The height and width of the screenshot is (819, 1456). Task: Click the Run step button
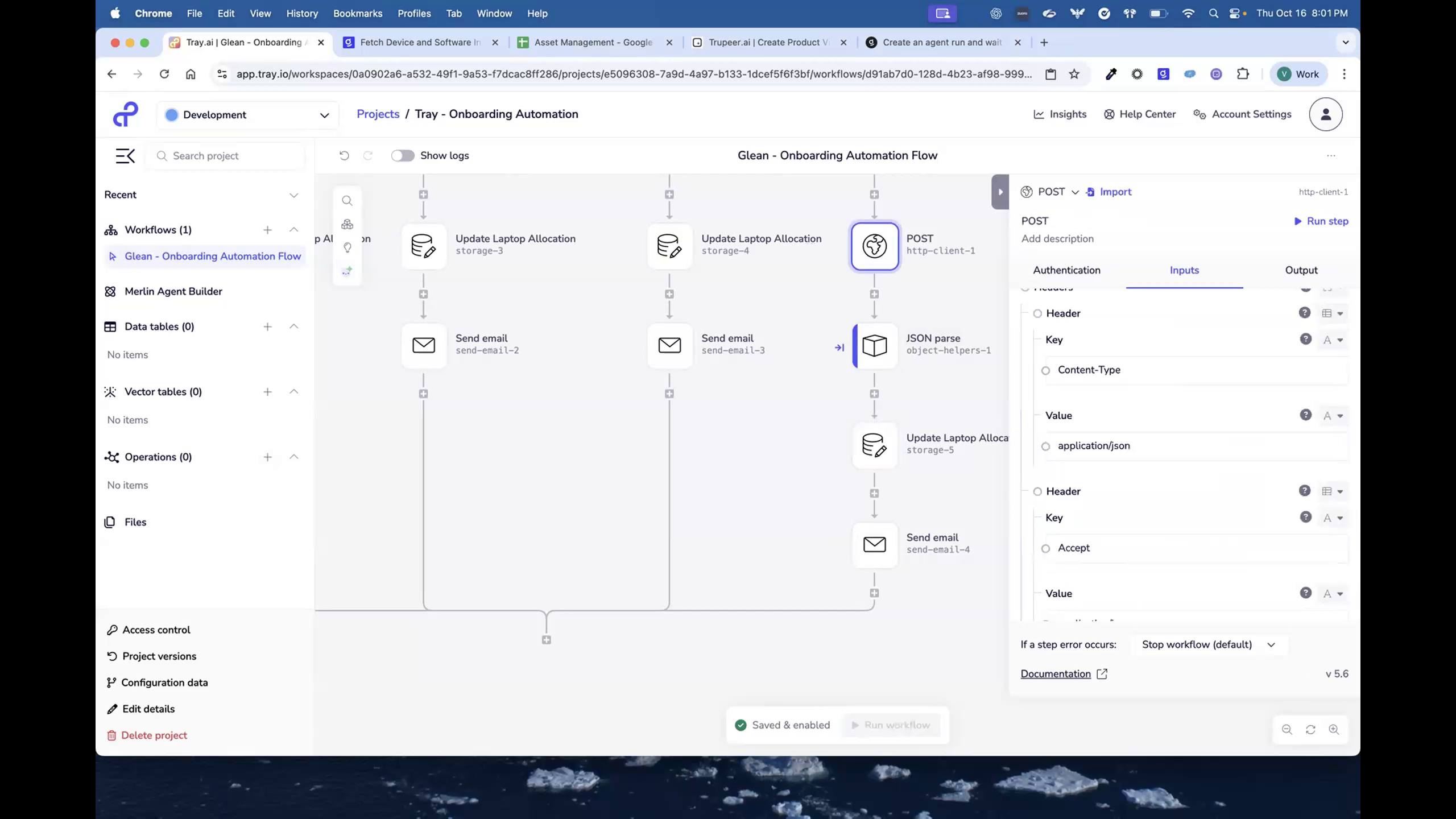tap(1321, 221)
